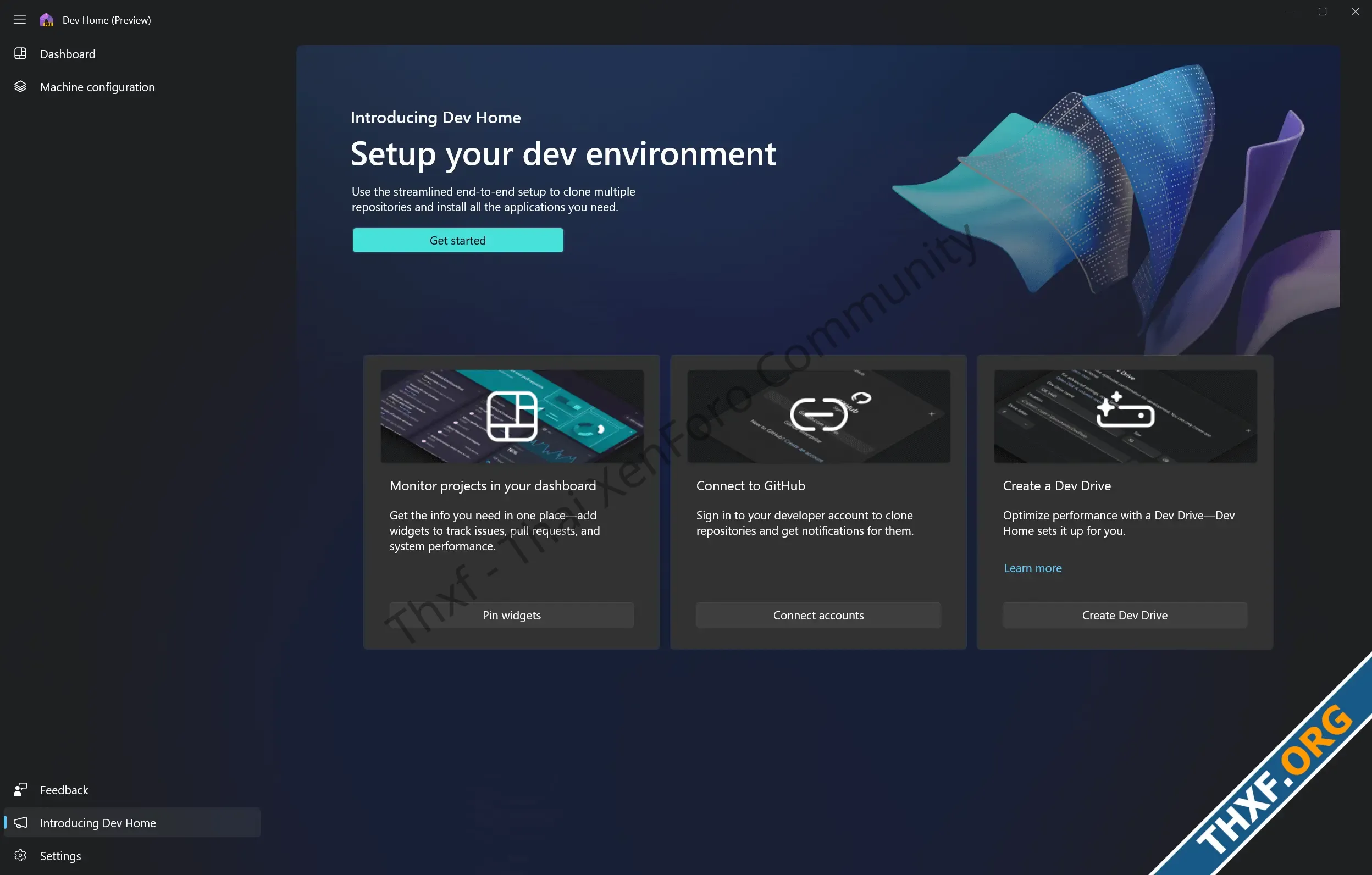Open Machine configuration page
Image resolution: width=1372 pixels, height=875 pixels.
click(97, 87)
